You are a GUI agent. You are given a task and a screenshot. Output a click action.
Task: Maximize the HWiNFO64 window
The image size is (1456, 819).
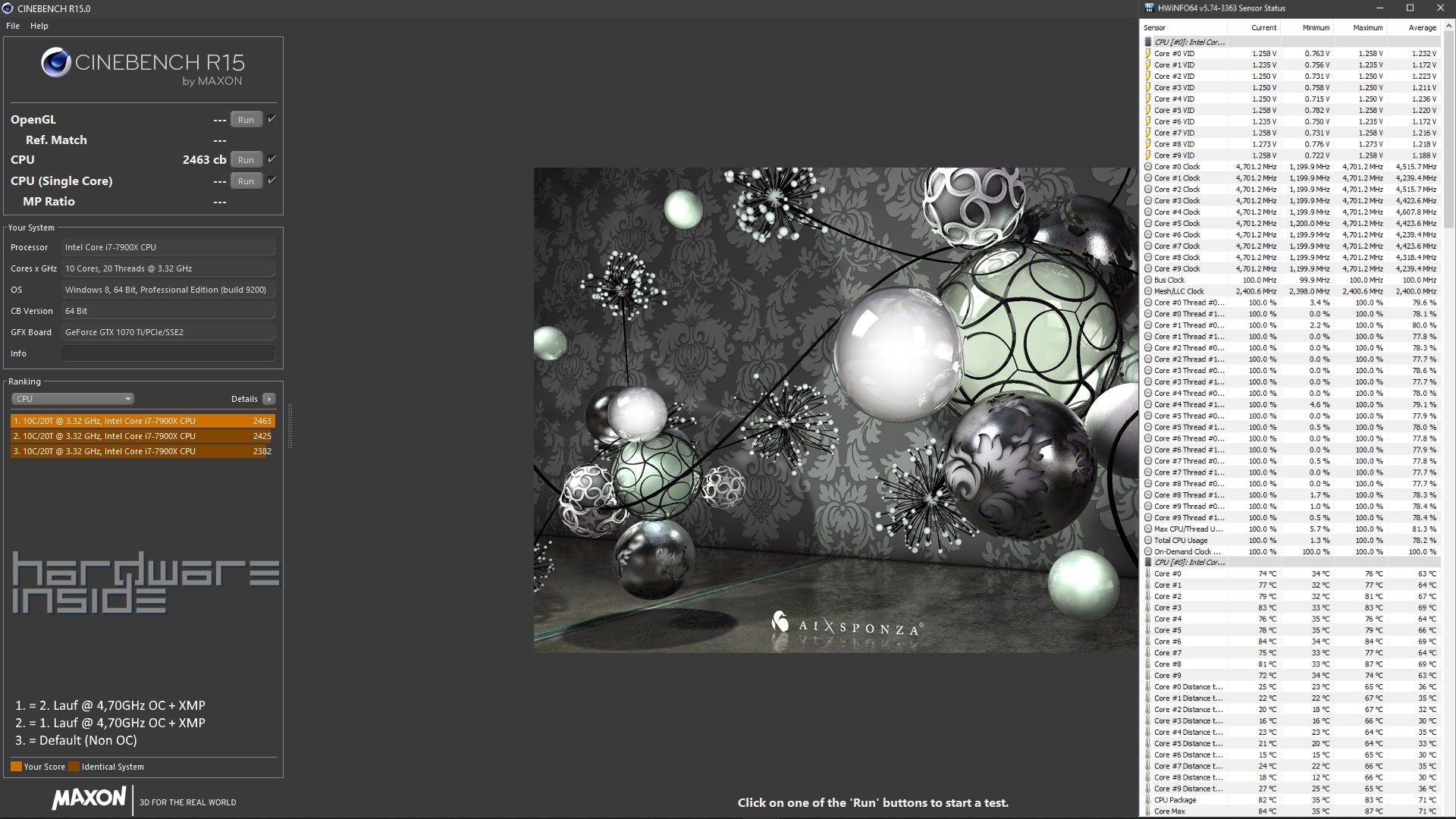pyautogui.click(x=1410, y=8)
